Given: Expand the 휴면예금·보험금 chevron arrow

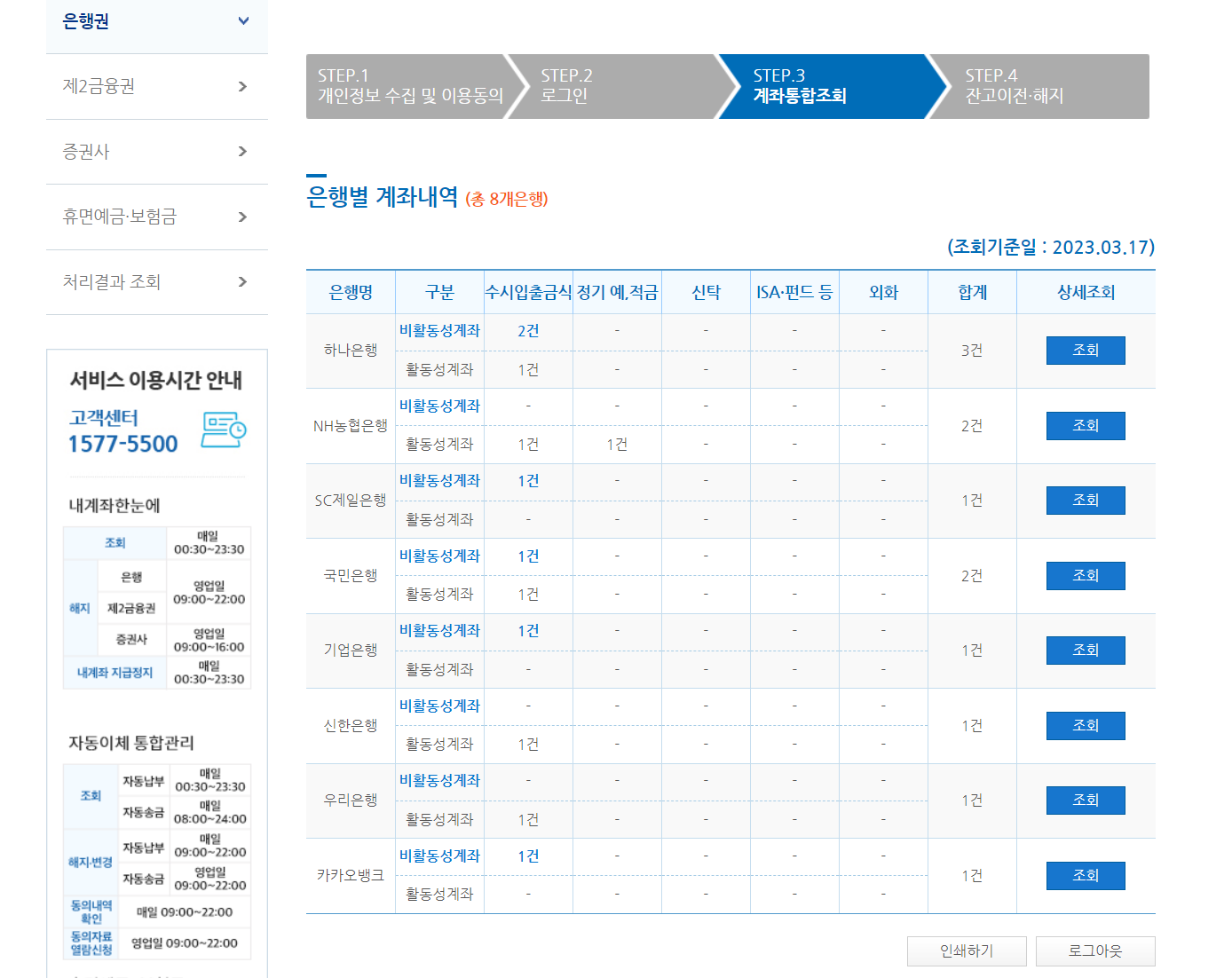Looking at the screenshot, I should tap(242, 217).
